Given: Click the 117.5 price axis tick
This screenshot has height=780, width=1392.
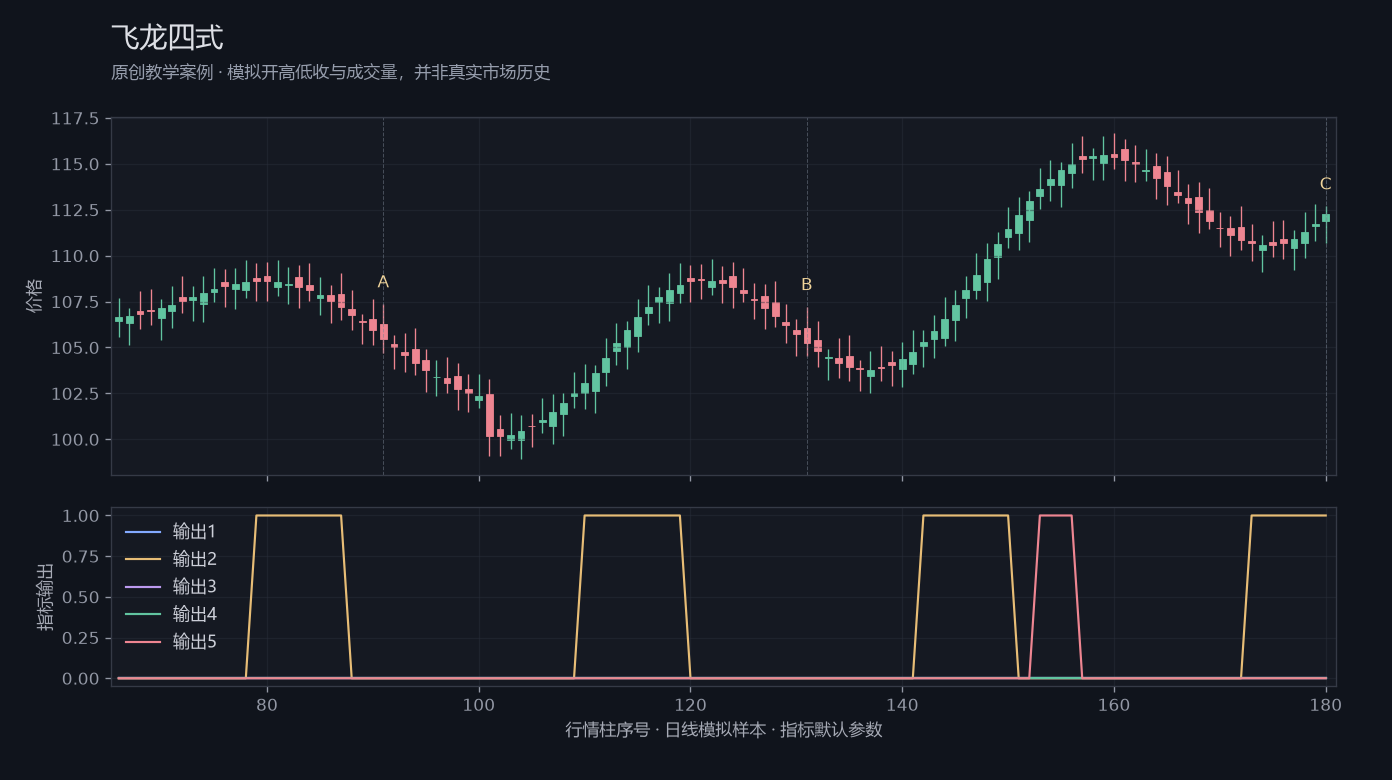Looking at the screenshot, I should click(75, 119).
